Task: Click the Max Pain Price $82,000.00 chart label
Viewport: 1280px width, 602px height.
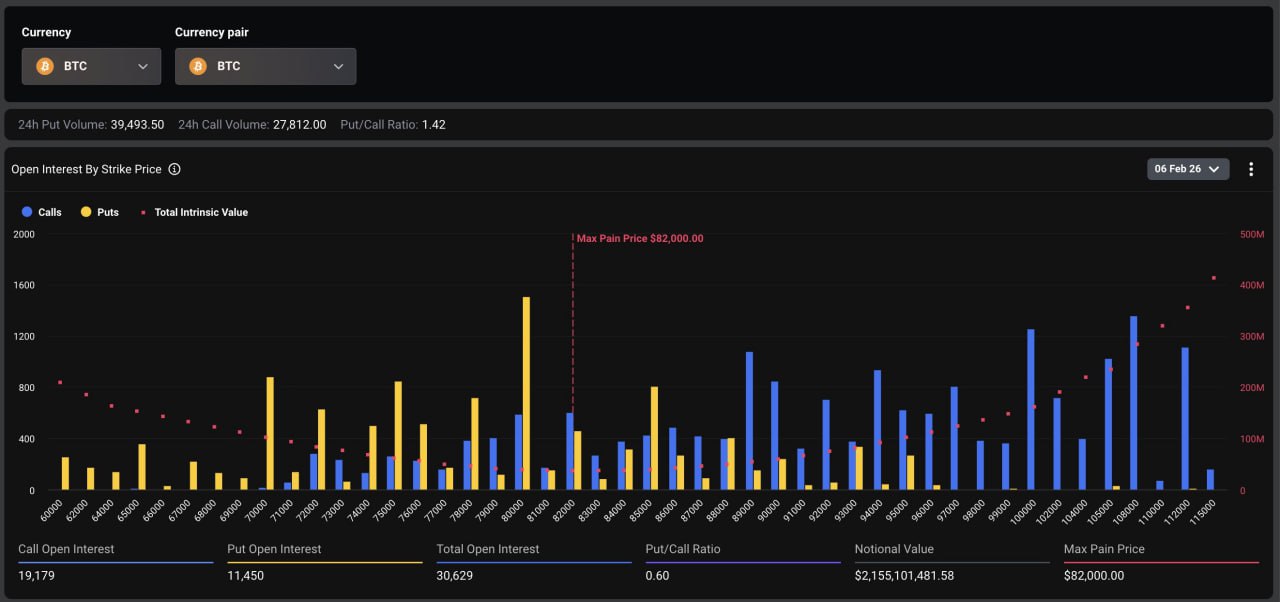Action: click(639, 239)
